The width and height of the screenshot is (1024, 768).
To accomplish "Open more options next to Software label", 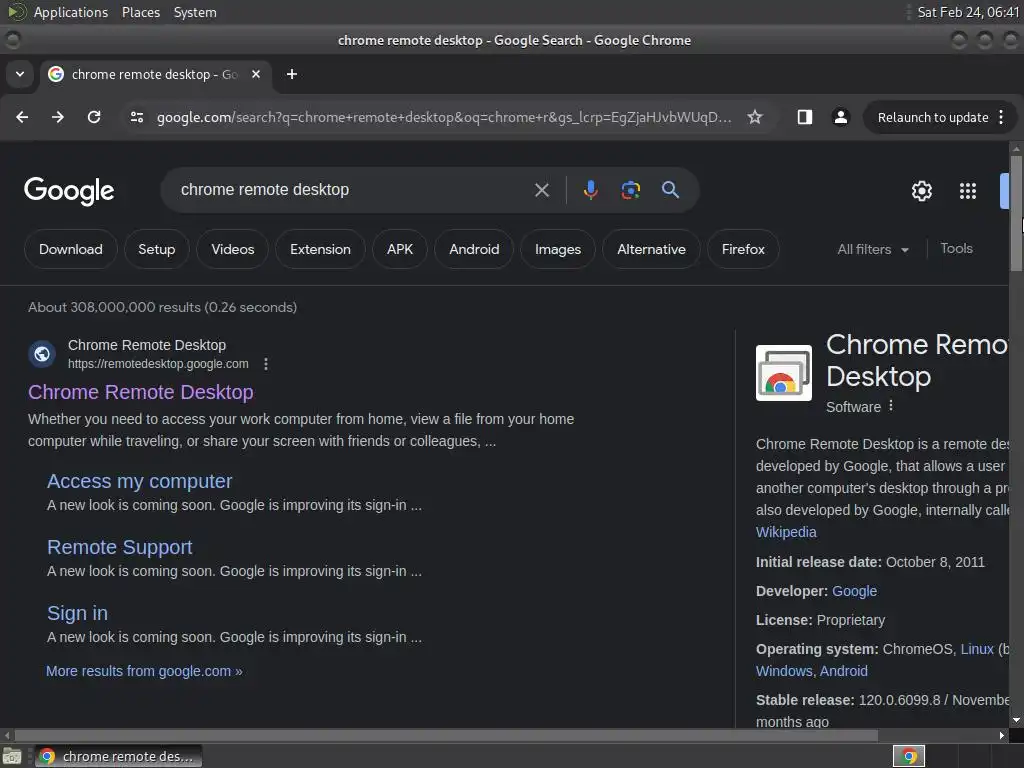I will click(x=891, y=406).
